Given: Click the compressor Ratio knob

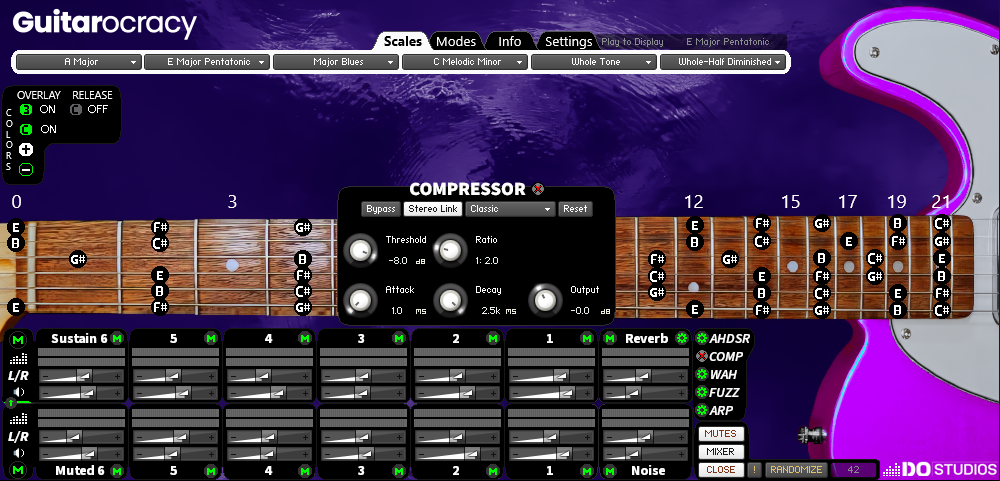Looking at the screenshot, I should 450,251.
